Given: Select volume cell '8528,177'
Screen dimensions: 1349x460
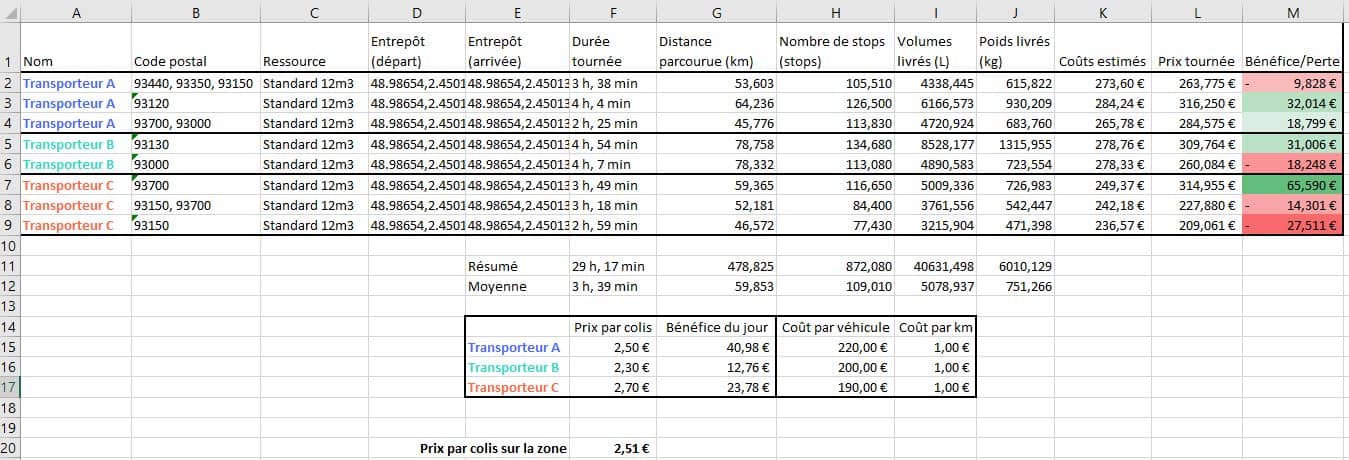Looking at the screenshot, I should coord(935,144).
